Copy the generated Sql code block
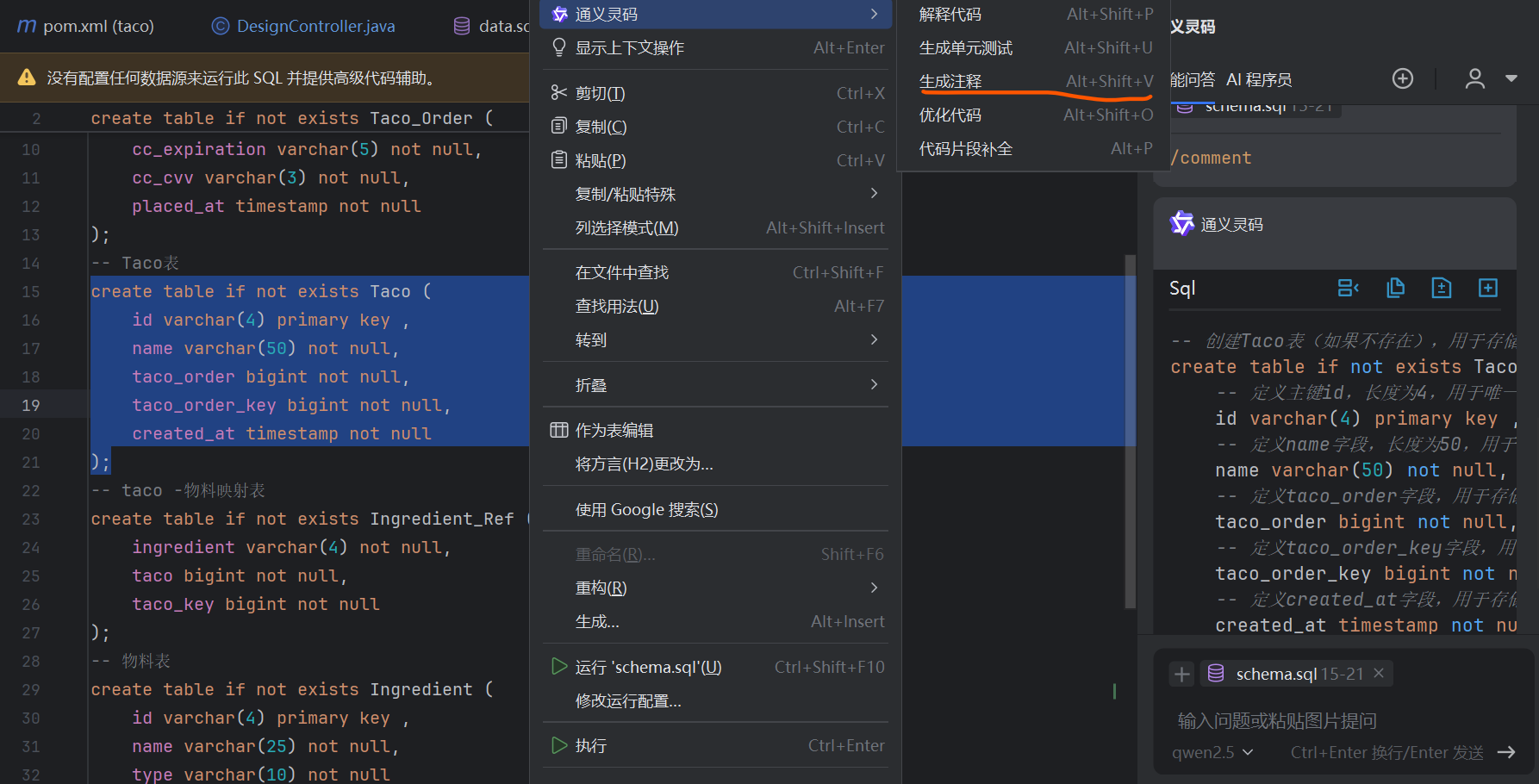This screenshot has width=1539, height=784. point(1396,288)
